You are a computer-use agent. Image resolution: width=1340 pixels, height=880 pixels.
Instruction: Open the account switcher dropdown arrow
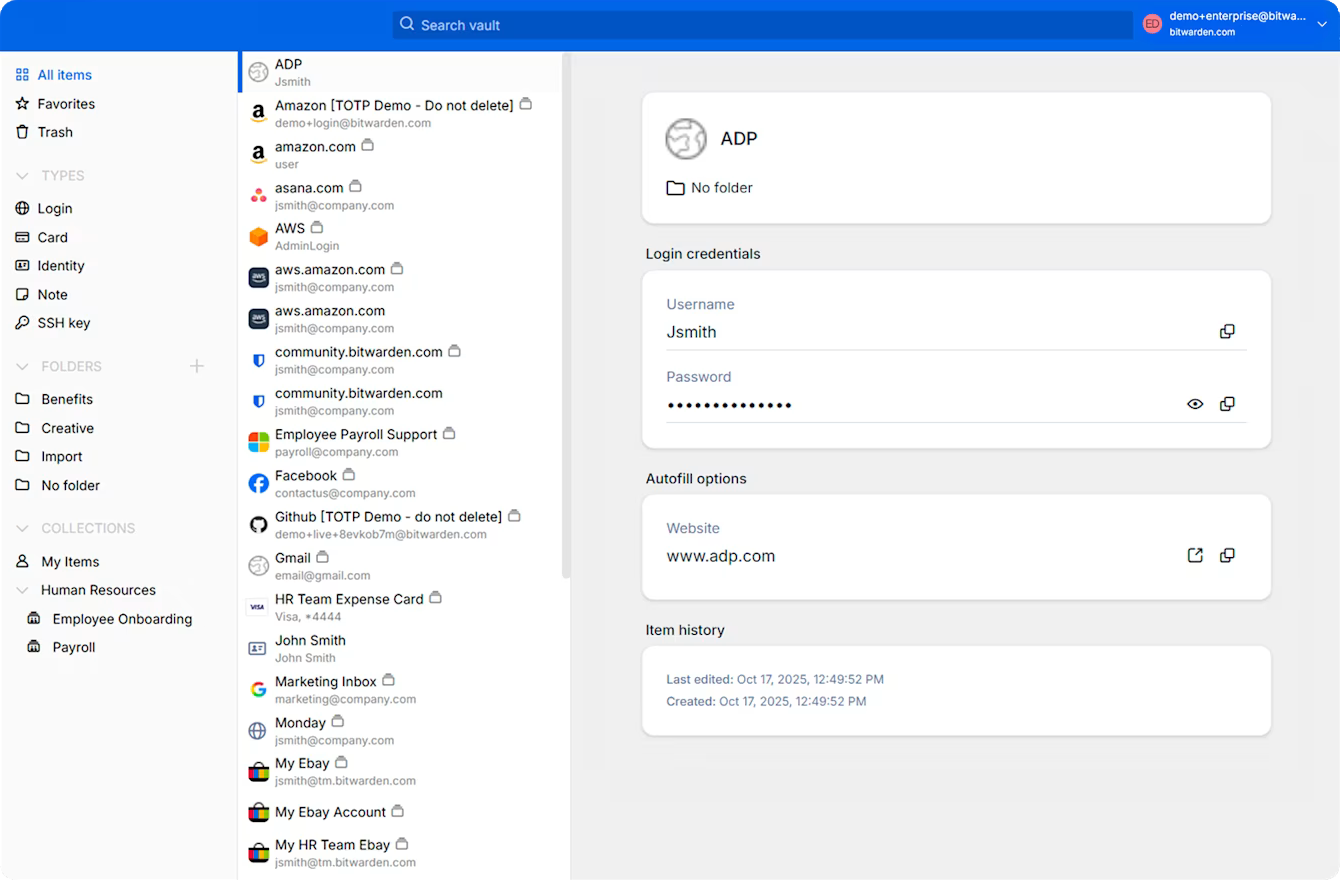tap(1322, 25)
